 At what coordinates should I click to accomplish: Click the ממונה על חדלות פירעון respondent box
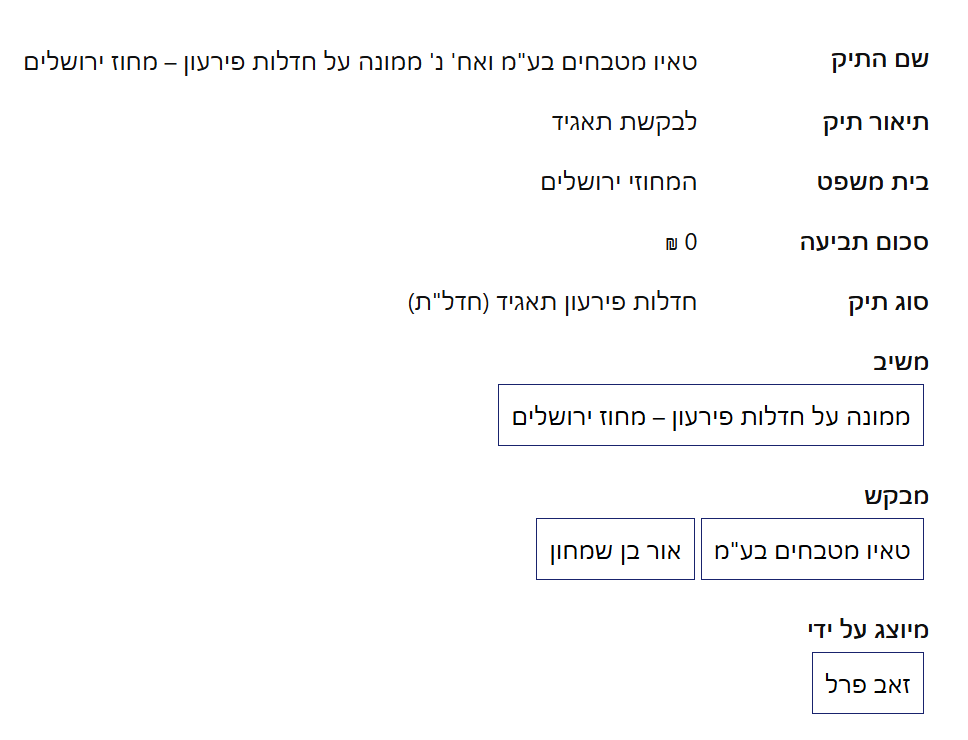point(710,415)
